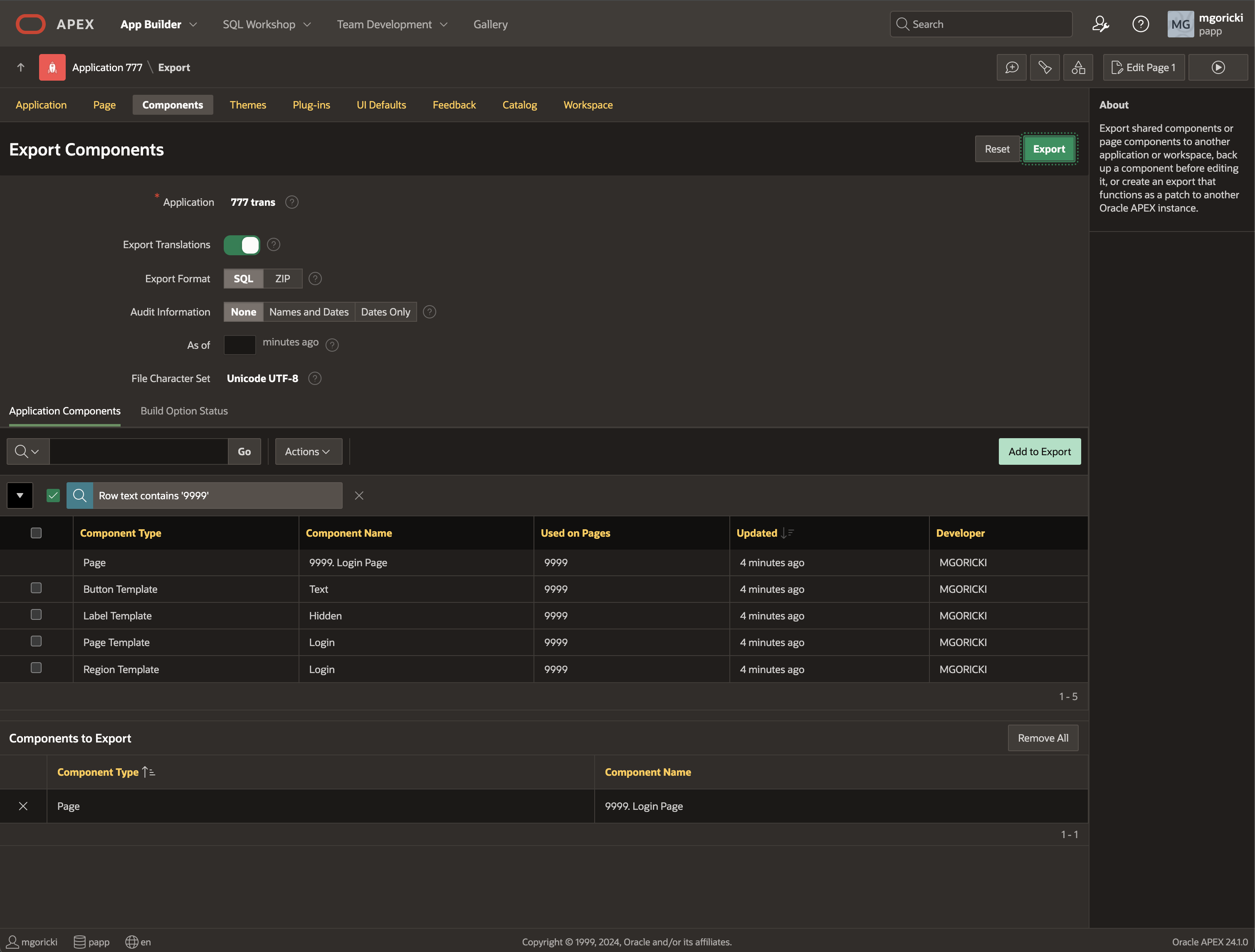This screenshot has height=952, width=1255.
Task: Open the Shared Components icon
Action: point(1078,67)
